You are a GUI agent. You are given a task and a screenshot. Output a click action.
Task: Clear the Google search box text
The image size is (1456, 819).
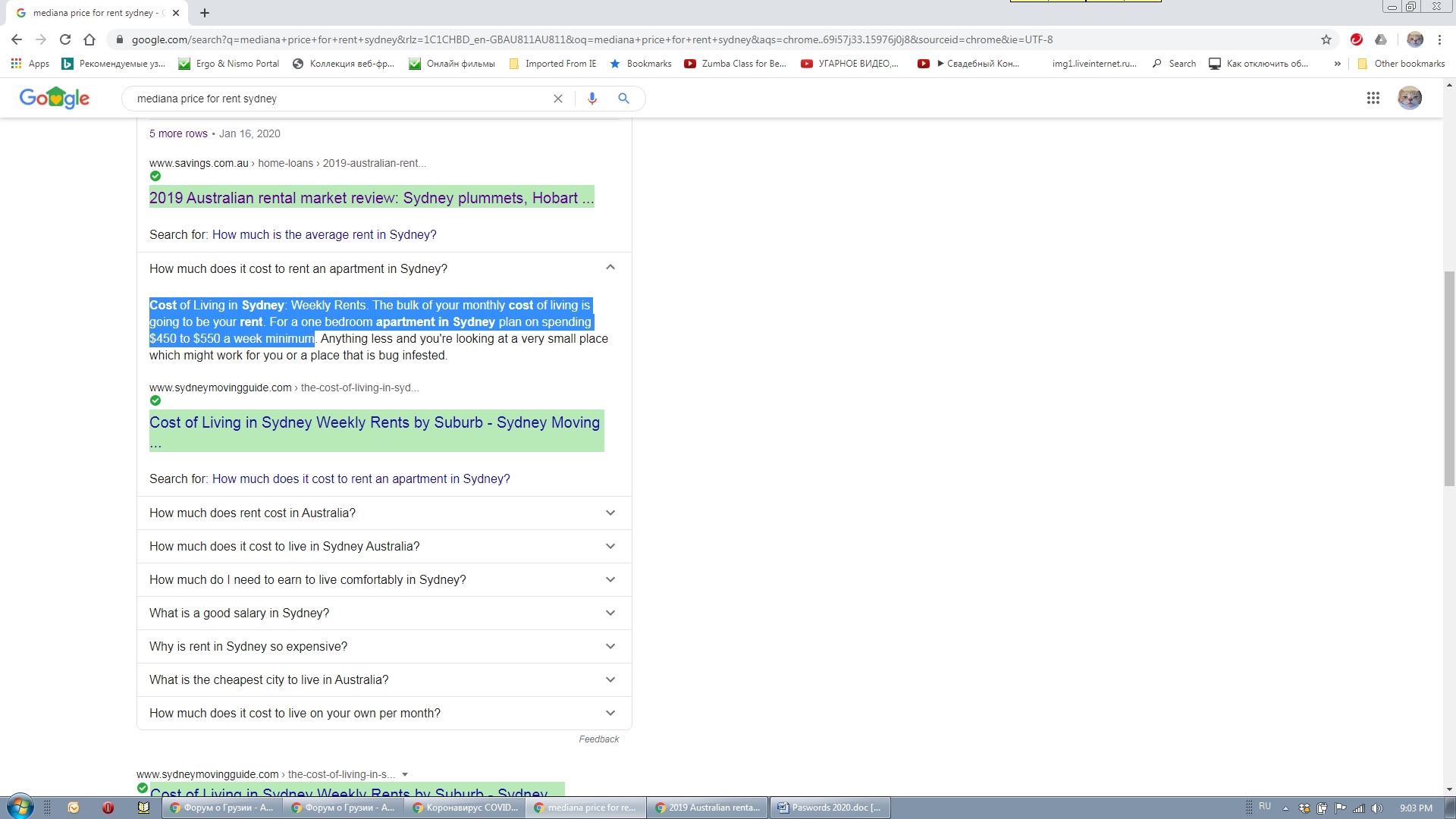click(x=558, y=99)
